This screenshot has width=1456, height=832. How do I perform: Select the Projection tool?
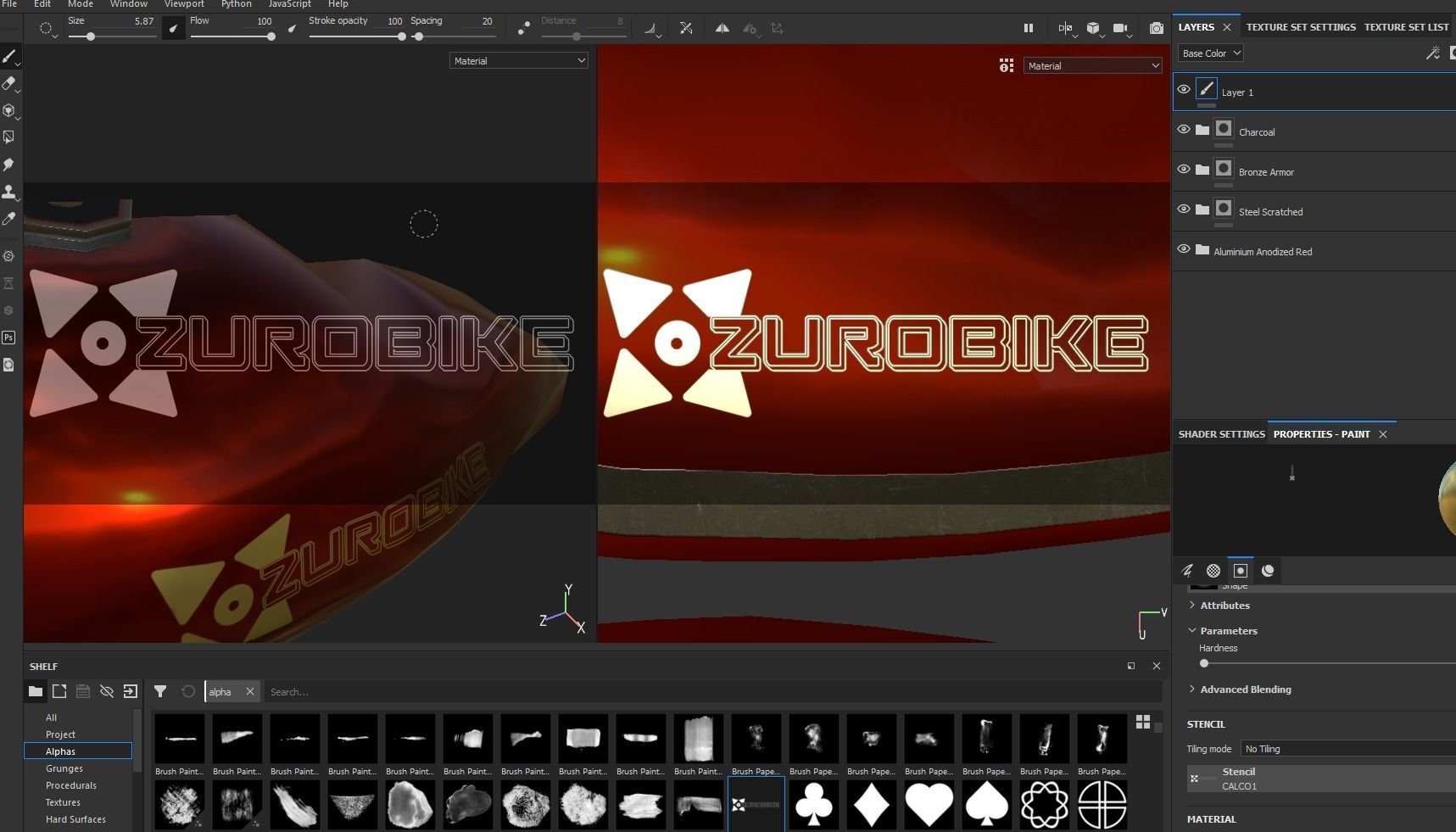9,110
